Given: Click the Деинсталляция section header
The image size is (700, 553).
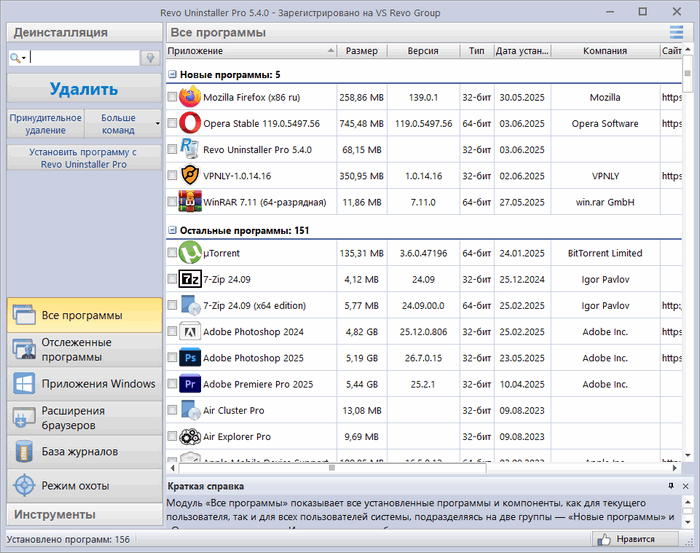Looking at the screenshot, I should pyautogui.click(x=84, y=33).
